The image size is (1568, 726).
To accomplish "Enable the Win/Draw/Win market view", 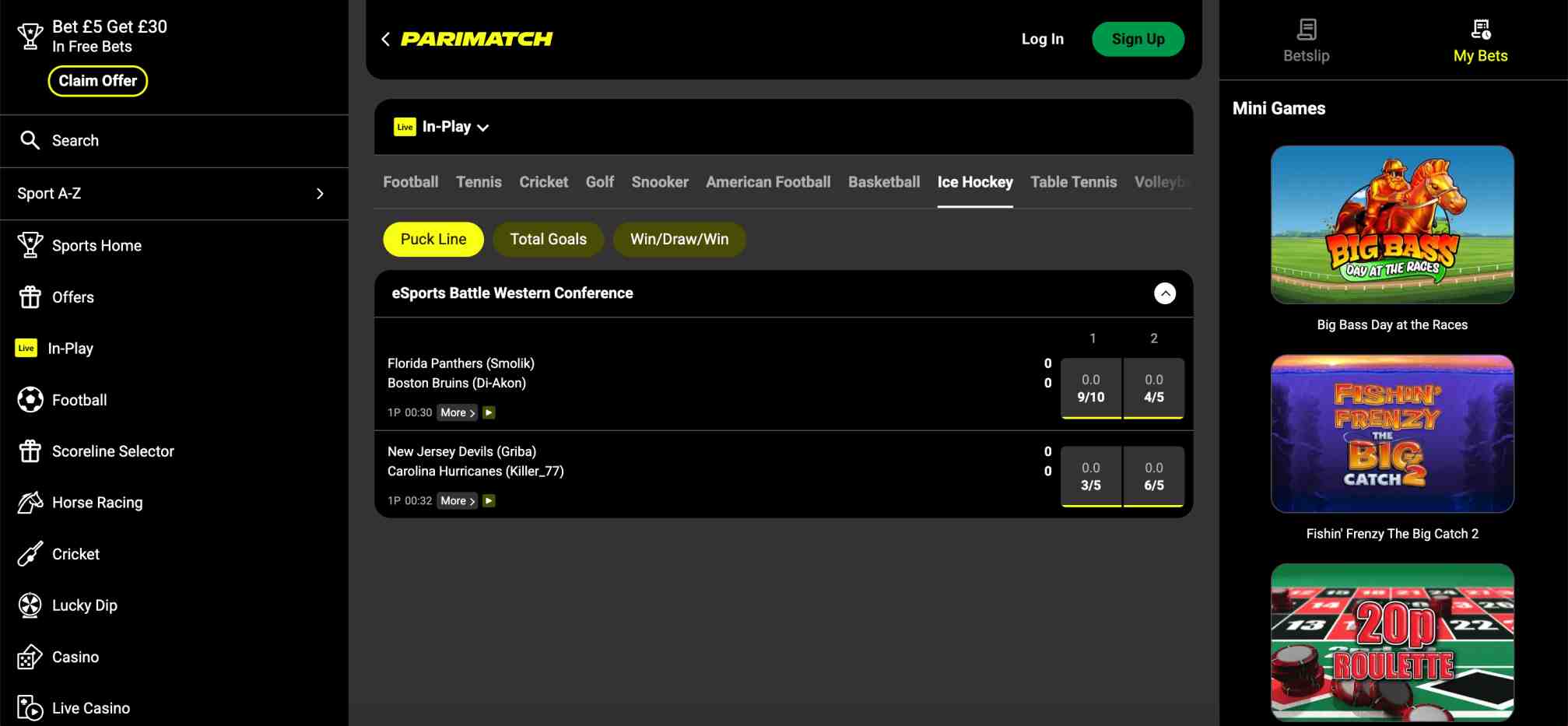I will 679,239.
